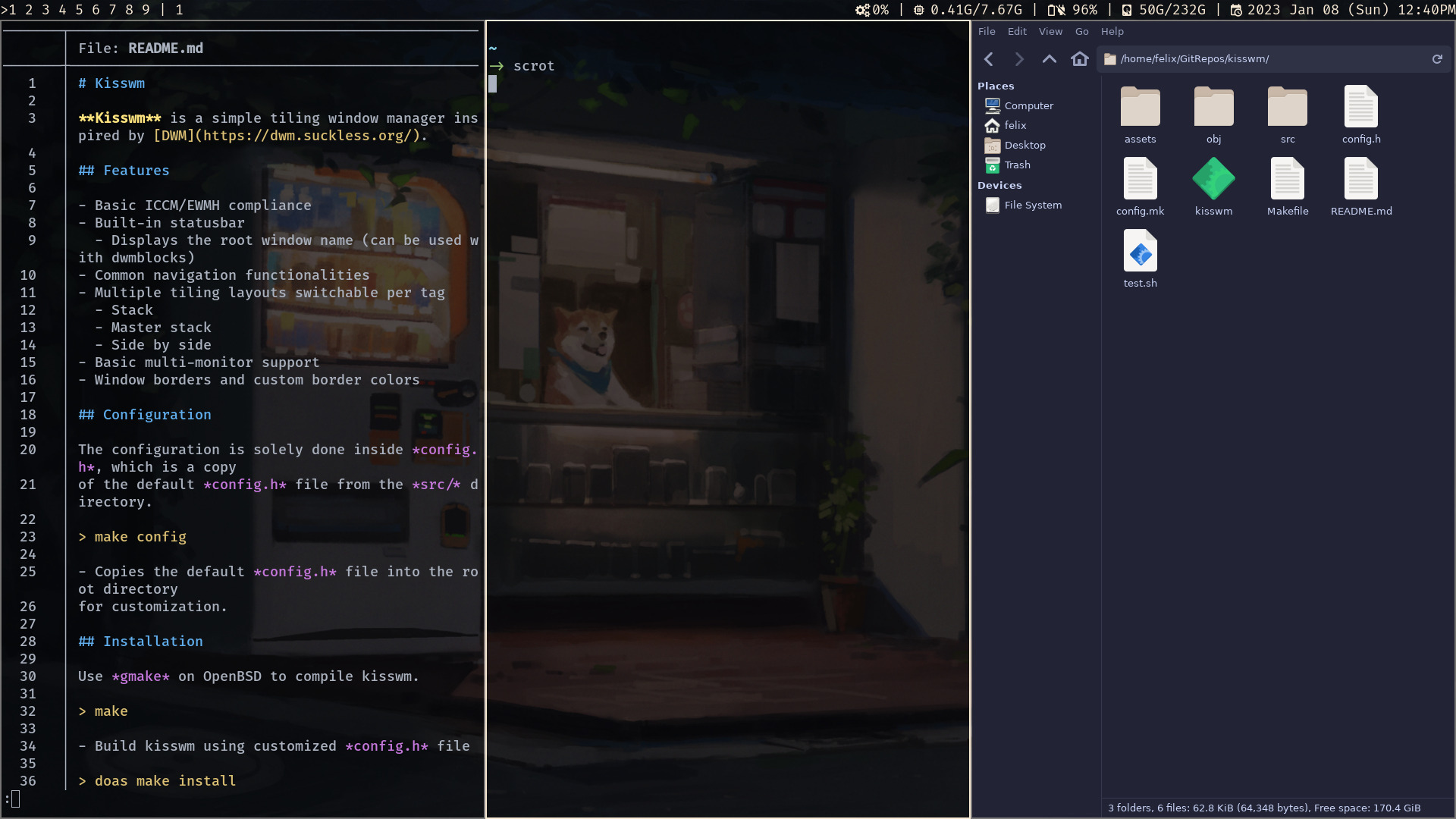Open the assets folder

pos(1140,108)
